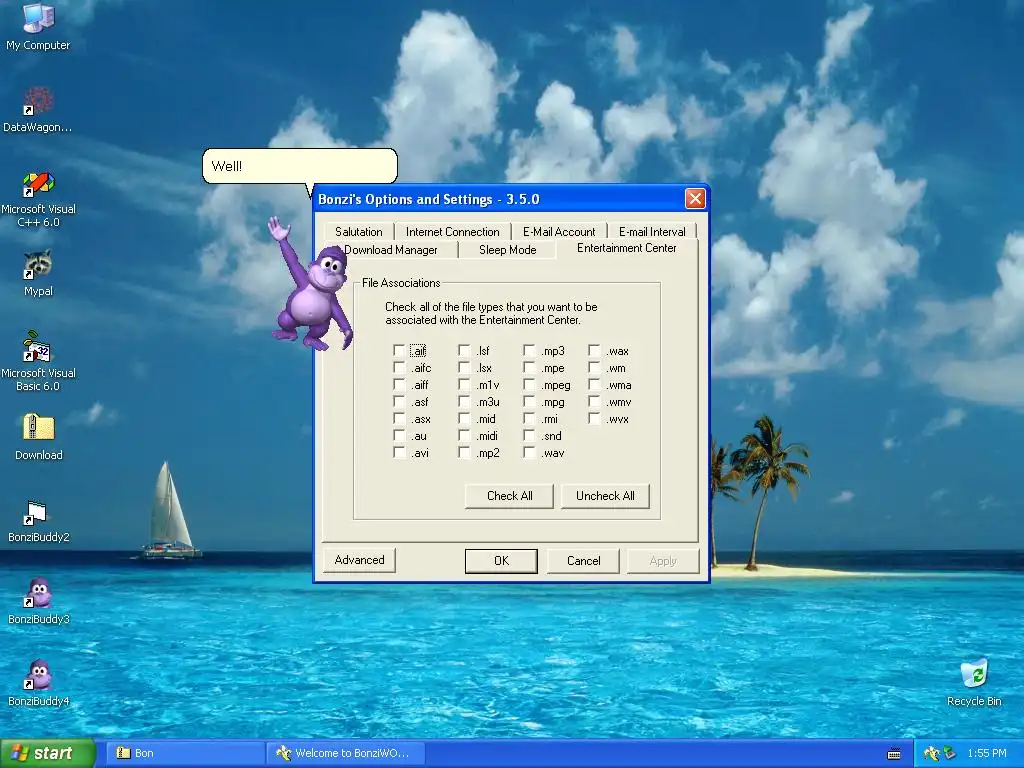Image resolution: width=1024 pixels, height=768 pixels.
Task: Open the DataWagon desktop shortcut
Action: click(38, 109)
